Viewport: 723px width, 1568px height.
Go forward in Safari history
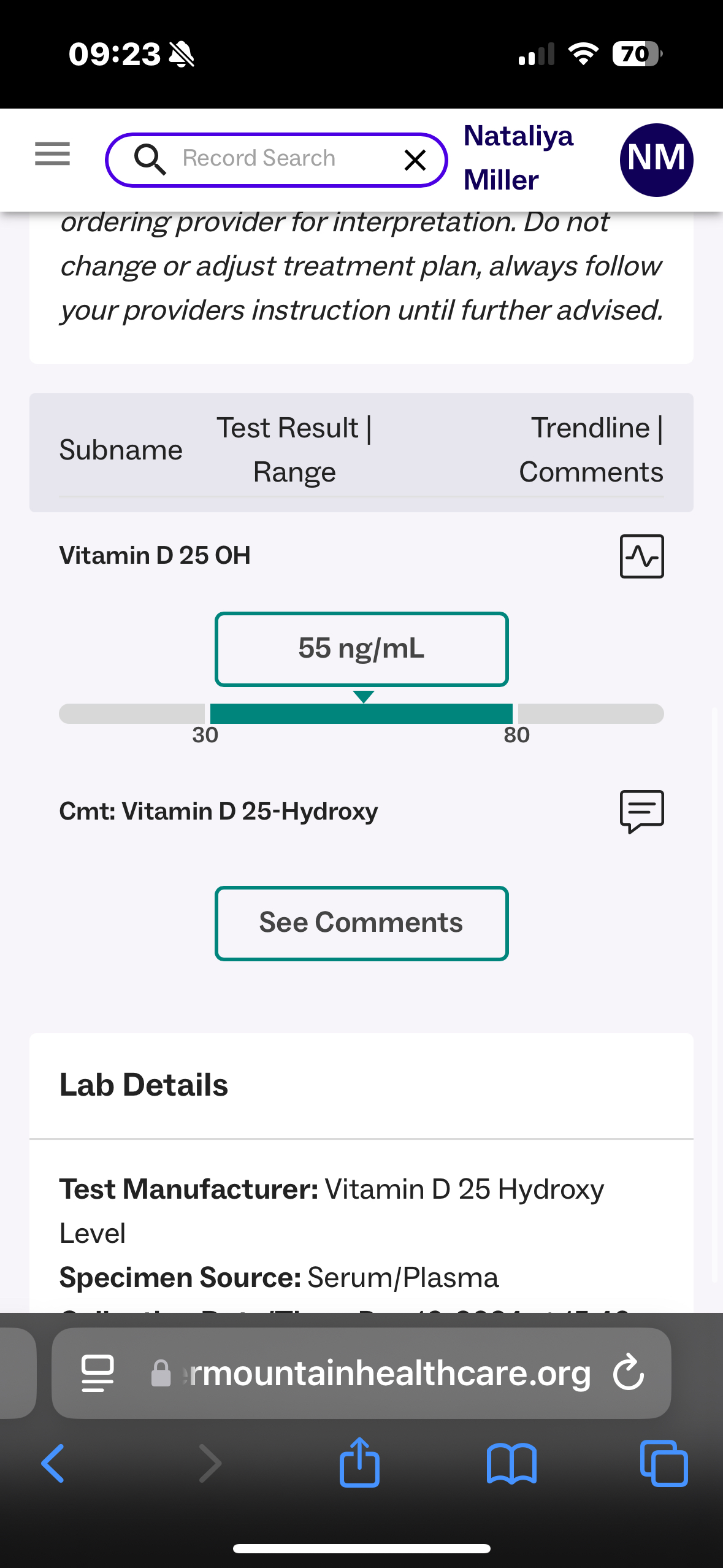[x=210, y=1464]
